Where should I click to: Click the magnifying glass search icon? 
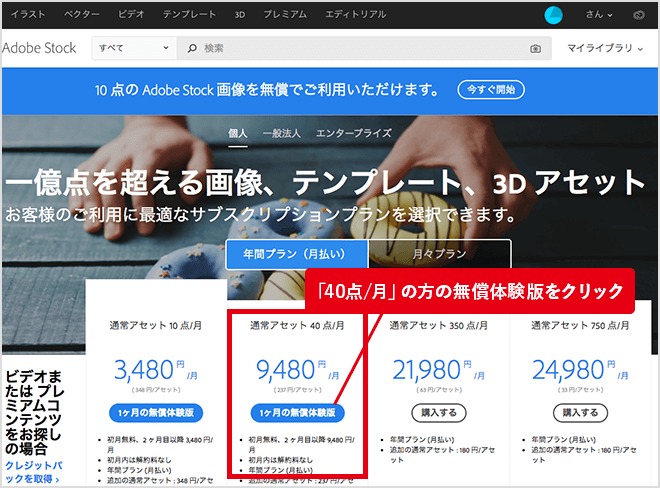coord(192,48)
